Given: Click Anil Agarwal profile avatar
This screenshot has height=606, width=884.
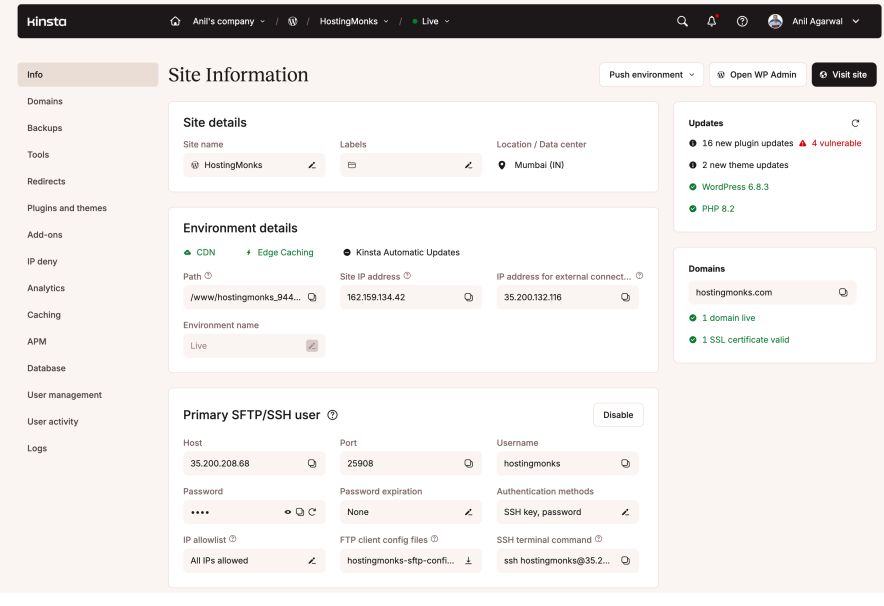Looking at the screenshot, I should pyautogui.click(x=775, y=21).
